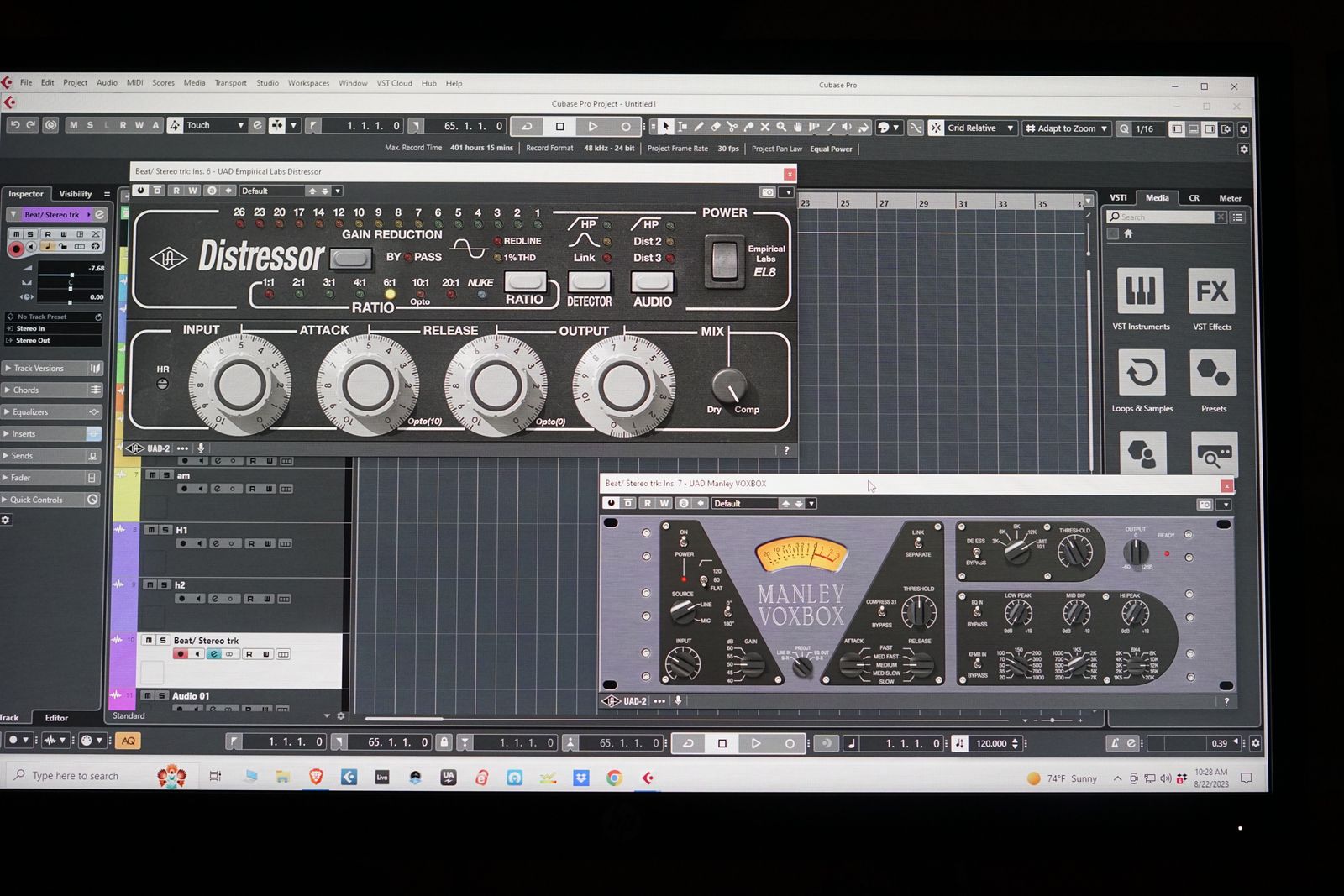
Task: Open the Transport menu
Action: (230, 83)
